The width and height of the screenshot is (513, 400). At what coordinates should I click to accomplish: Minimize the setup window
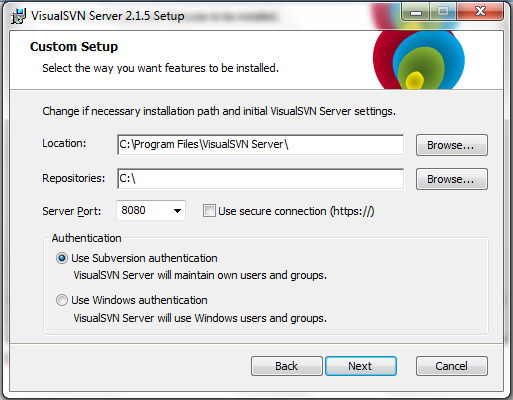tap(416, 12)
